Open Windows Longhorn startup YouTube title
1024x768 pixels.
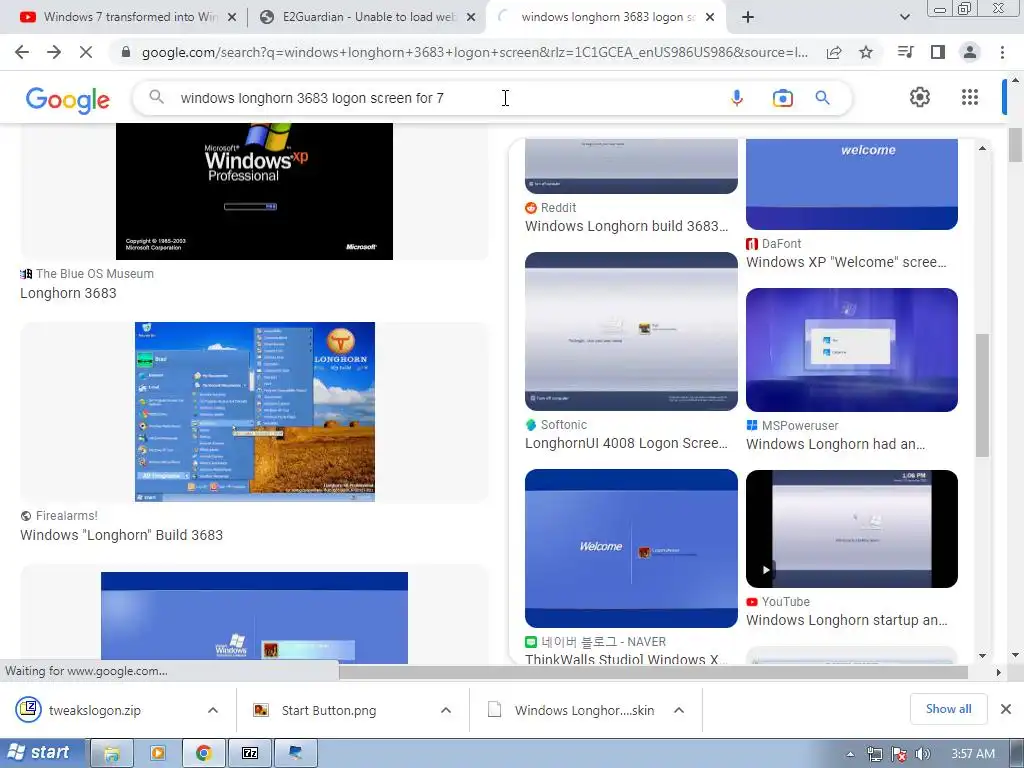pos(846,620)
